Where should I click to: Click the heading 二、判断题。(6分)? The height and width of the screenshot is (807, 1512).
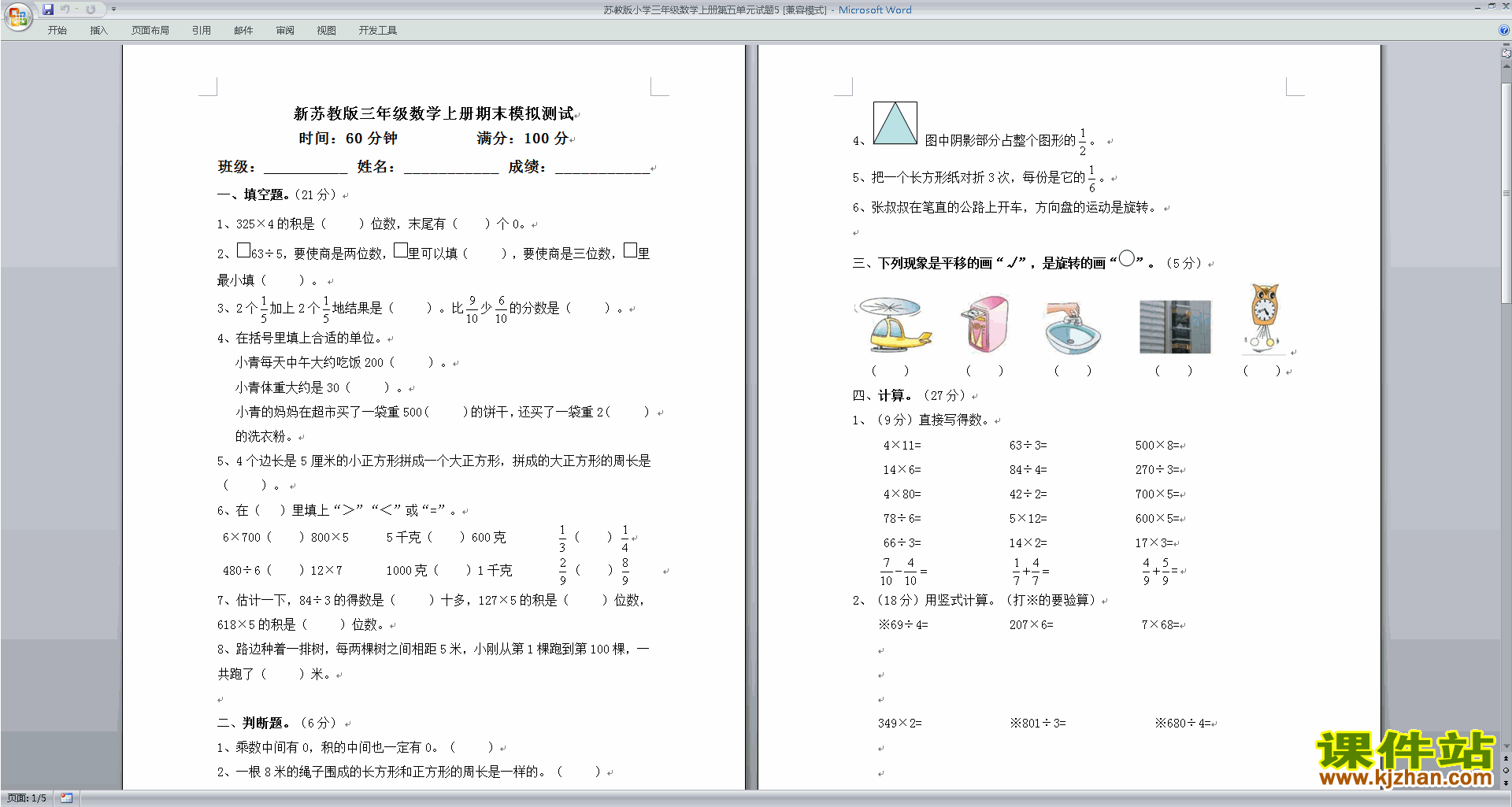pos(279,723)
